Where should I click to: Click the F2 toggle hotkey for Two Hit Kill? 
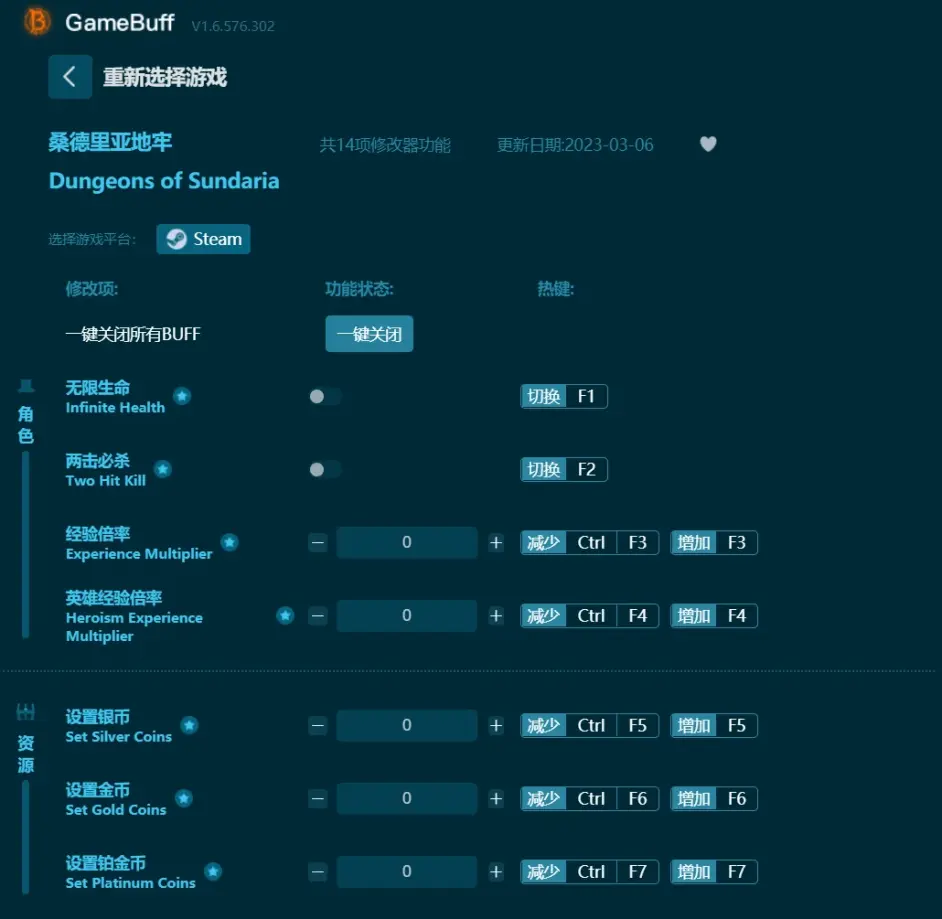pyautogui.click(x=564, y=470)
